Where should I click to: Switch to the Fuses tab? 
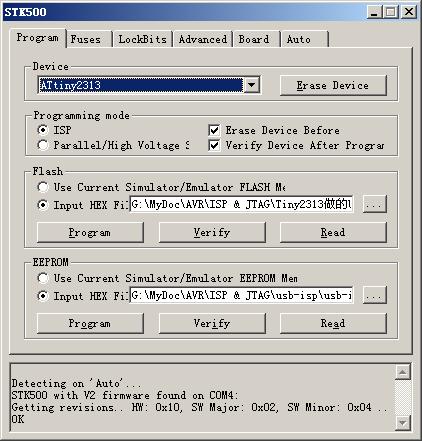(86, 39)
